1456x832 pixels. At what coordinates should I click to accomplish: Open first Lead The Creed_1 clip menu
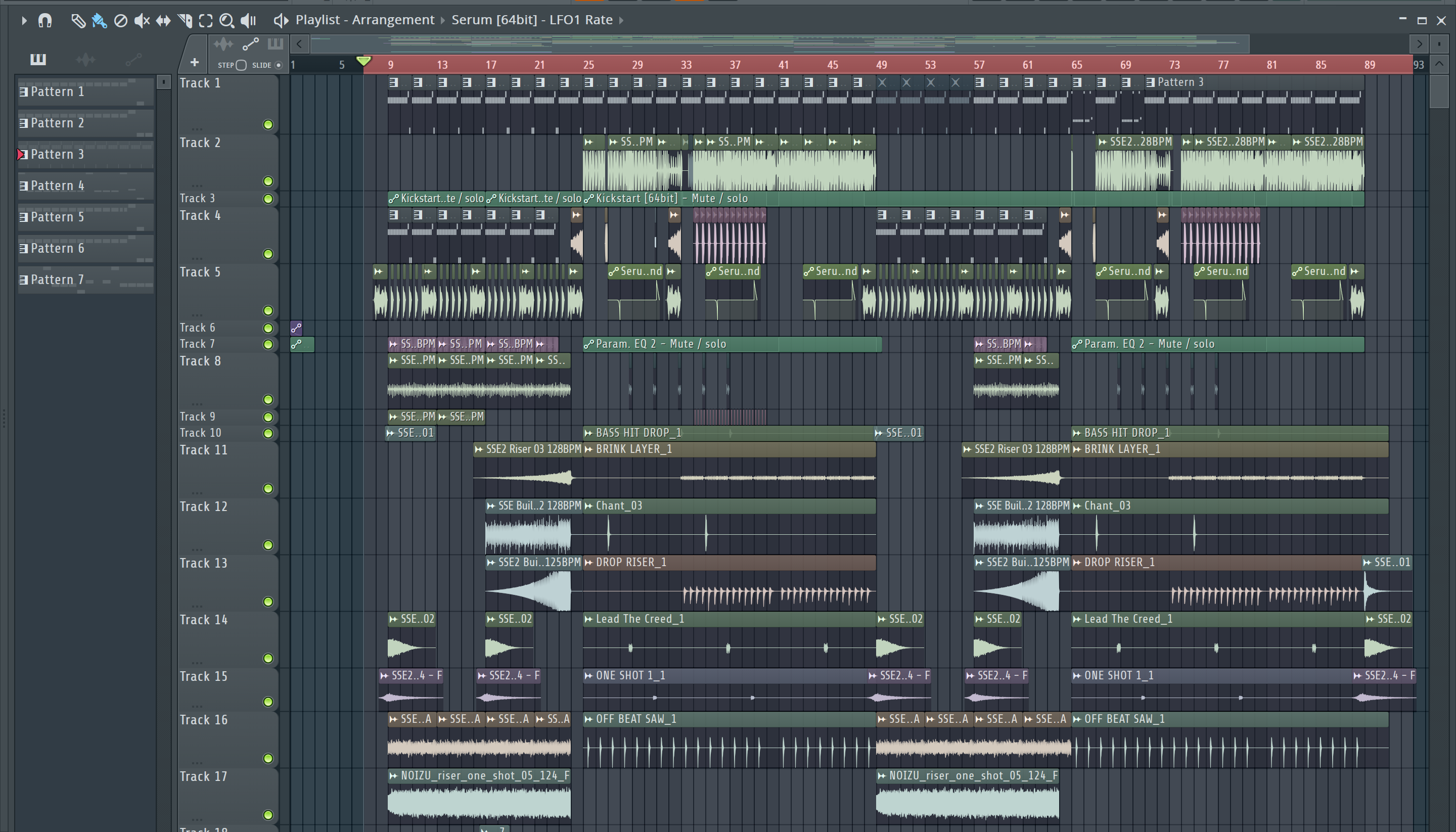588,619
